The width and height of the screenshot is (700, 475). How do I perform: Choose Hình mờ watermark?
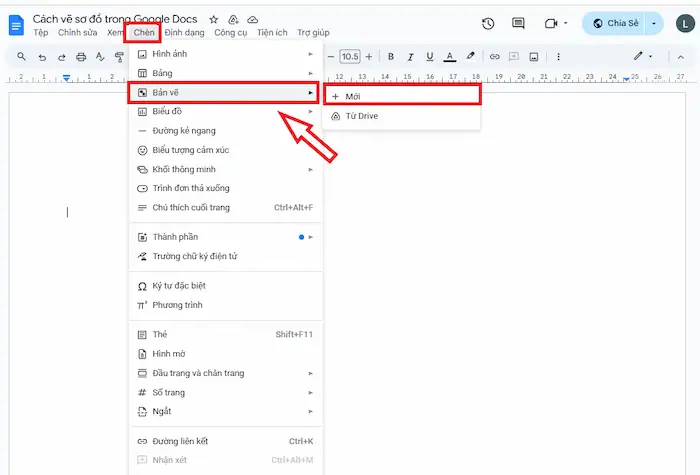[x=225, y=354]
